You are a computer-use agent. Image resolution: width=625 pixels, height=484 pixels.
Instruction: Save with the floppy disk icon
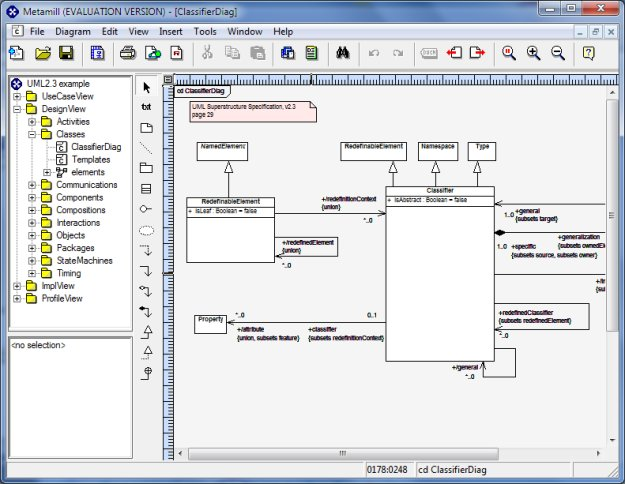coord(66,53)
